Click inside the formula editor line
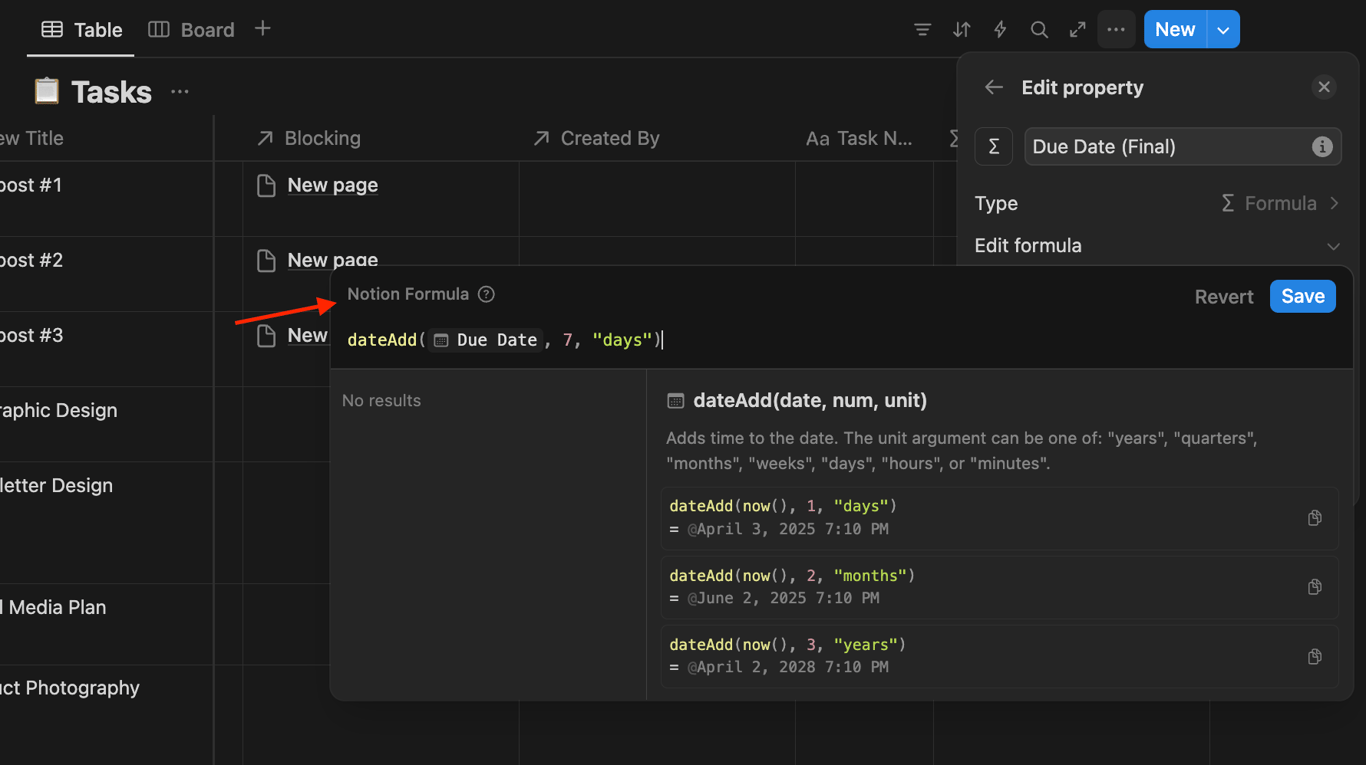Image resolution: width=1366 pixels, height=765 pixels. (840, 340)
